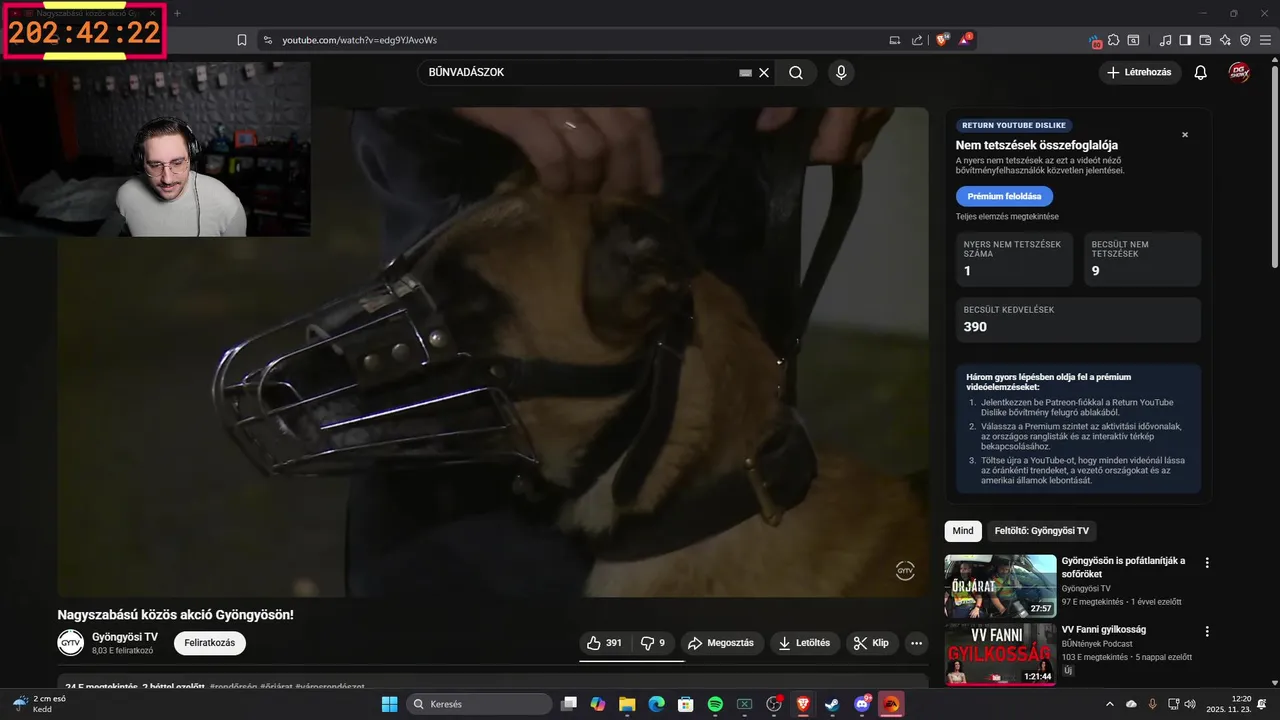
Task: Open weather widget showing 2 cm eső
Action: pyautogui.click(x=40, y=704)
